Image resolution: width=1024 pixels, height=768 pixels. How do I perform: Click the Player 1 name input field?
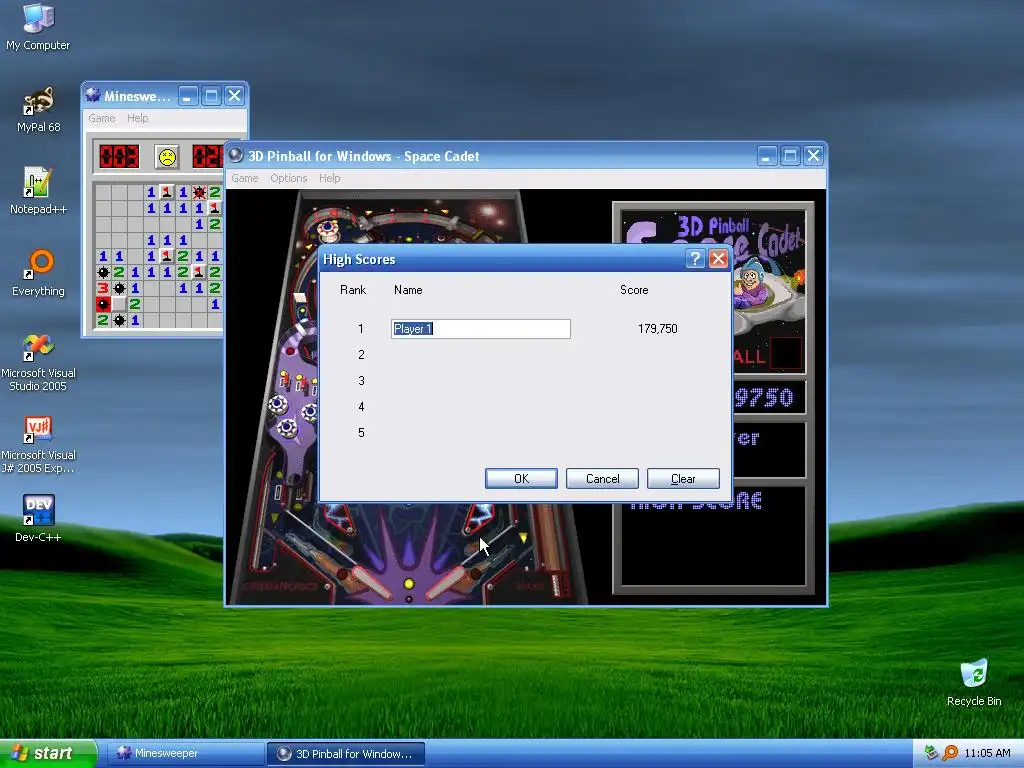click(481, 328)
